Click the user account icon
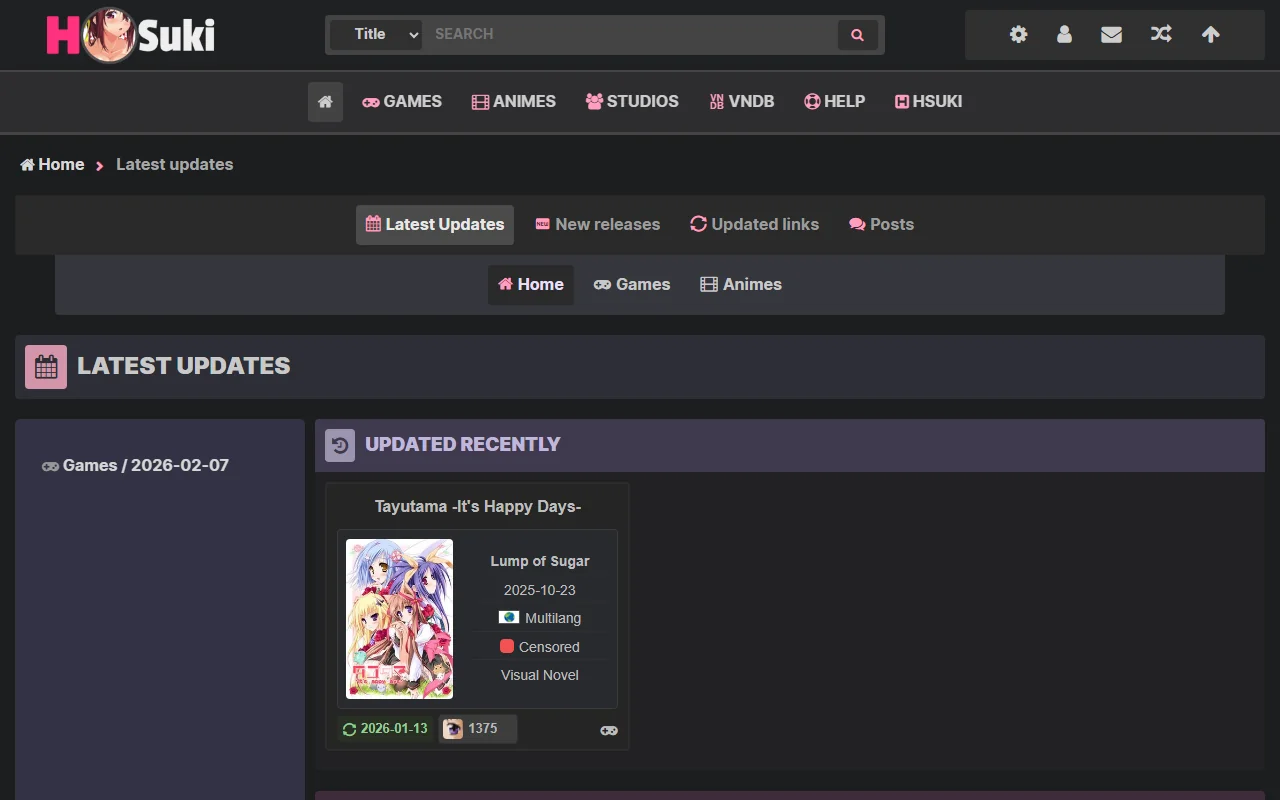 click(1064, 34)
